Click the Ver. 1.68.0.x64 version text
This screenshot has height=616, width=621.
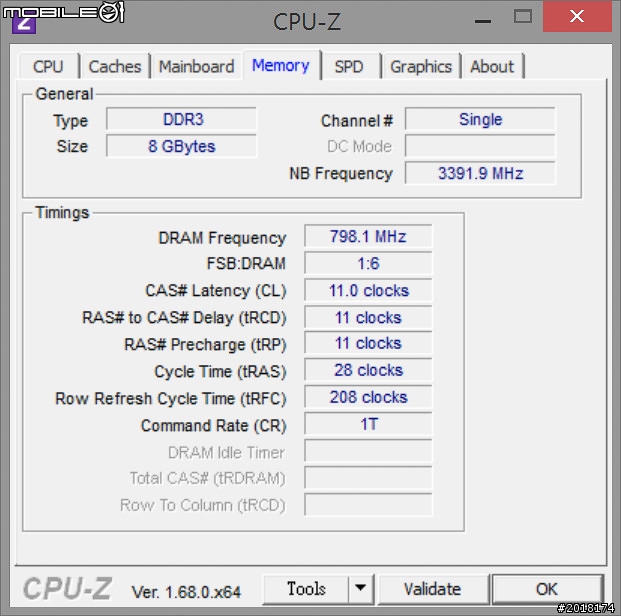click(186, 592)
